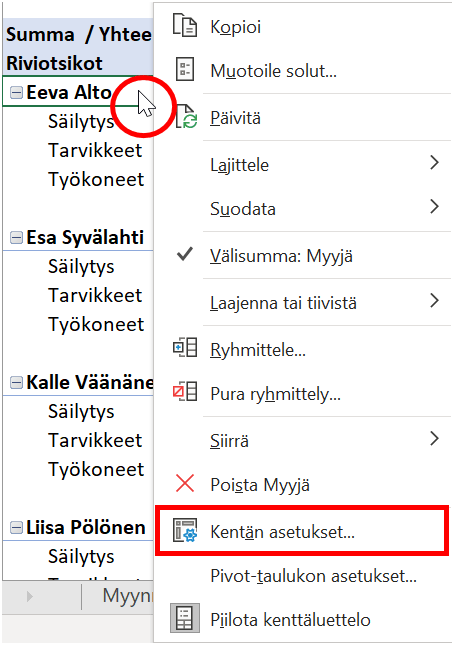Screen dimensions: 454x645
Task: Toggle the Välisumma: Myyjä checkmark
Action: (185, 254)
